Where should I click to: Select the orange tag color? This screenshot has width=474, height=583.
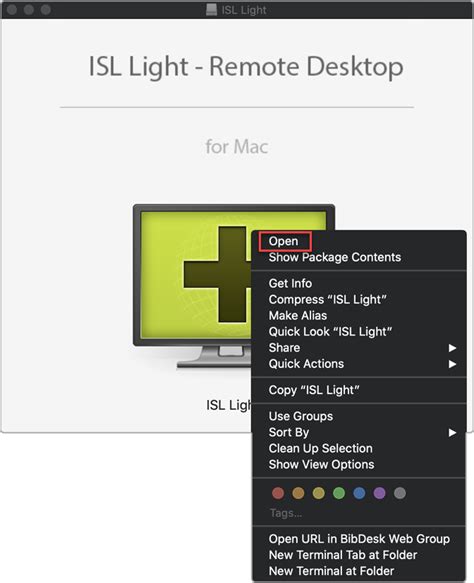pyautogui.click(x=298, y=493)
